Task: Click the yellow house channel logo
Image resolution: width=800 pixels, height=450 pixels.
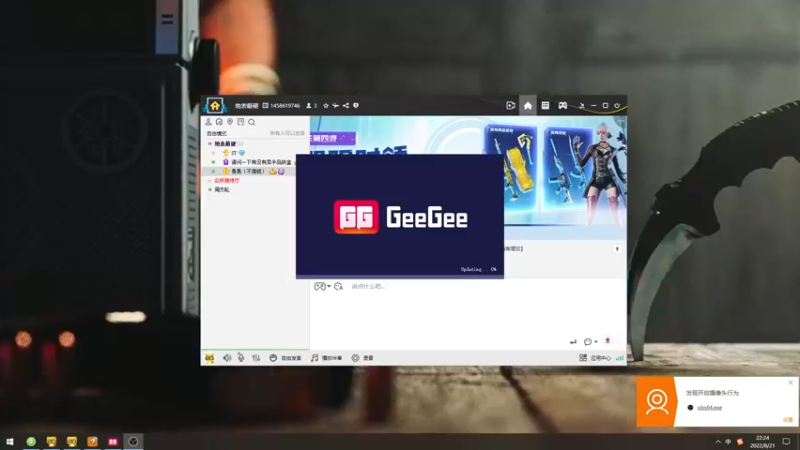Action: pos(215,106)
